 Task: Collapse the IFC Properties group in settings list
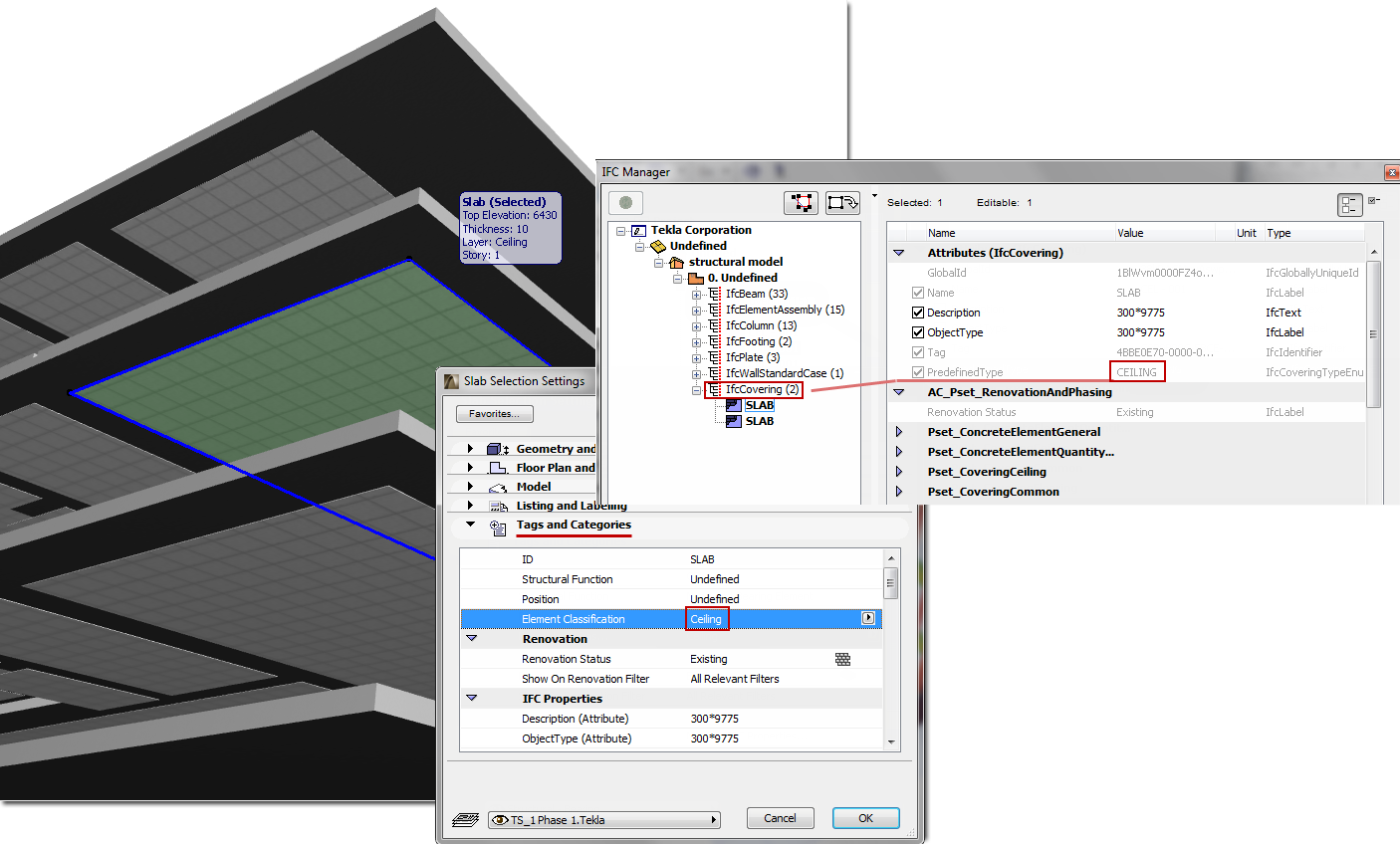coord(472,698)
